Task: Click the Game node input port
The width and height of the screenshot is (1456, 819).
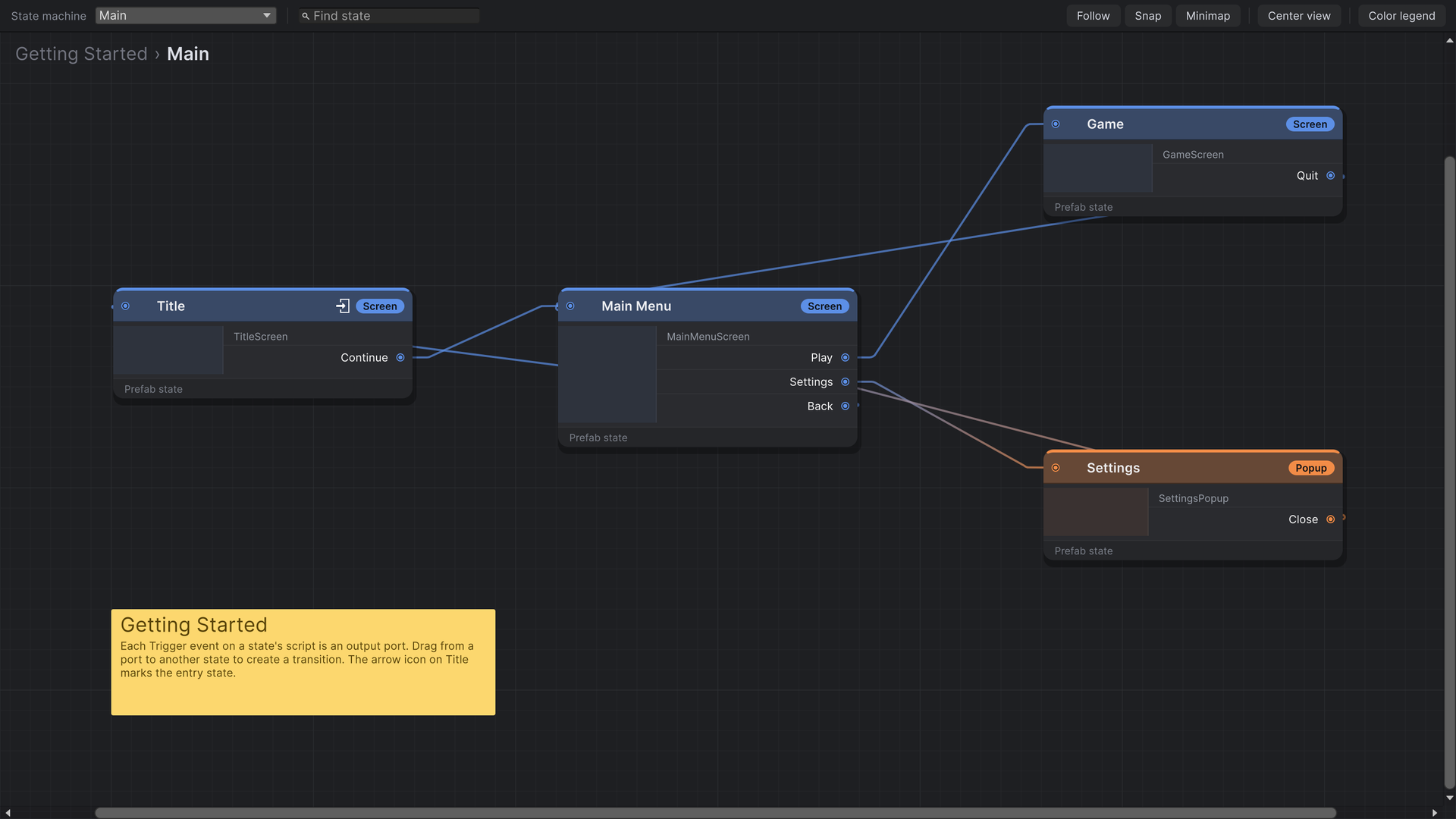Action: pos(1056,124)
